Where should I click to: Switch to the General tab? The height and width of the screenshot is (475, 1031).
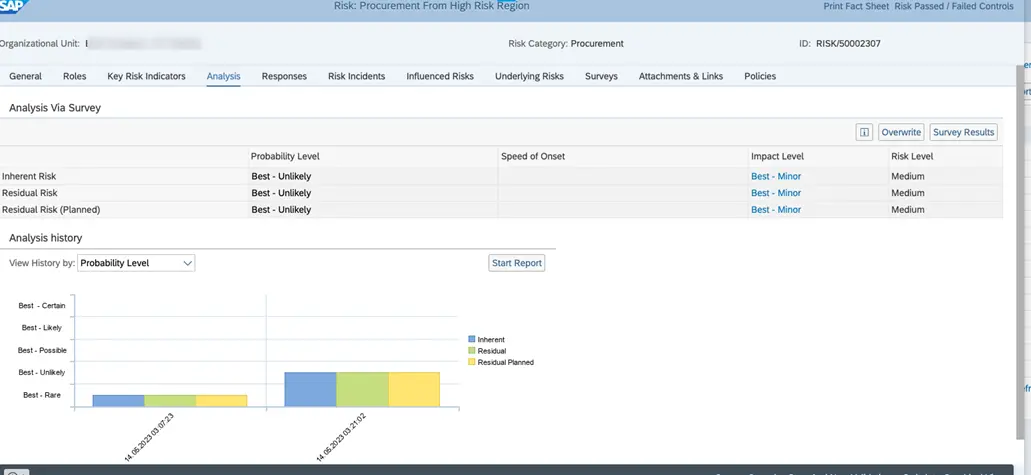pos(25,76)
